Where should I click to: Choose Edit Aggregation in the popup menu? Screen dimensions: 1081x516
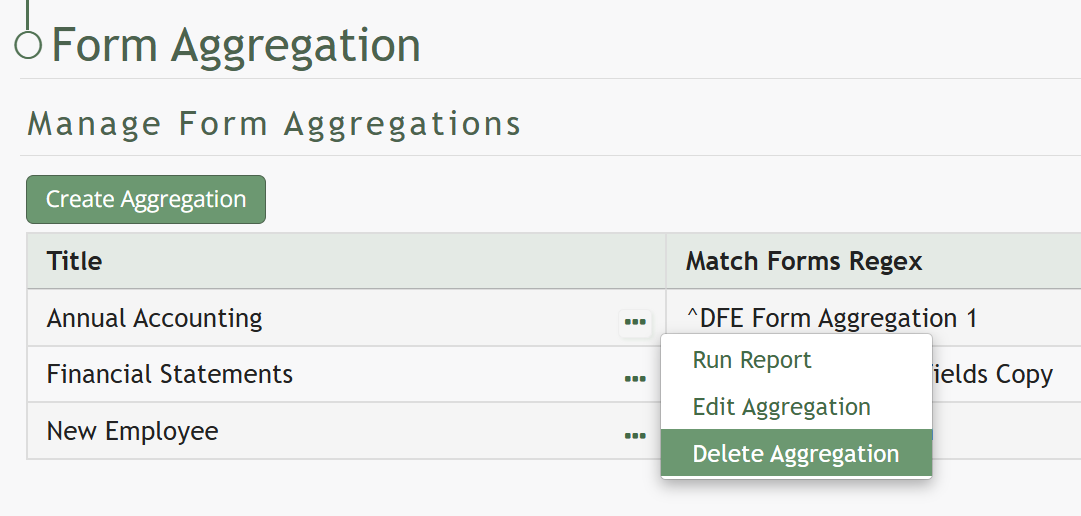coord(781,407)
